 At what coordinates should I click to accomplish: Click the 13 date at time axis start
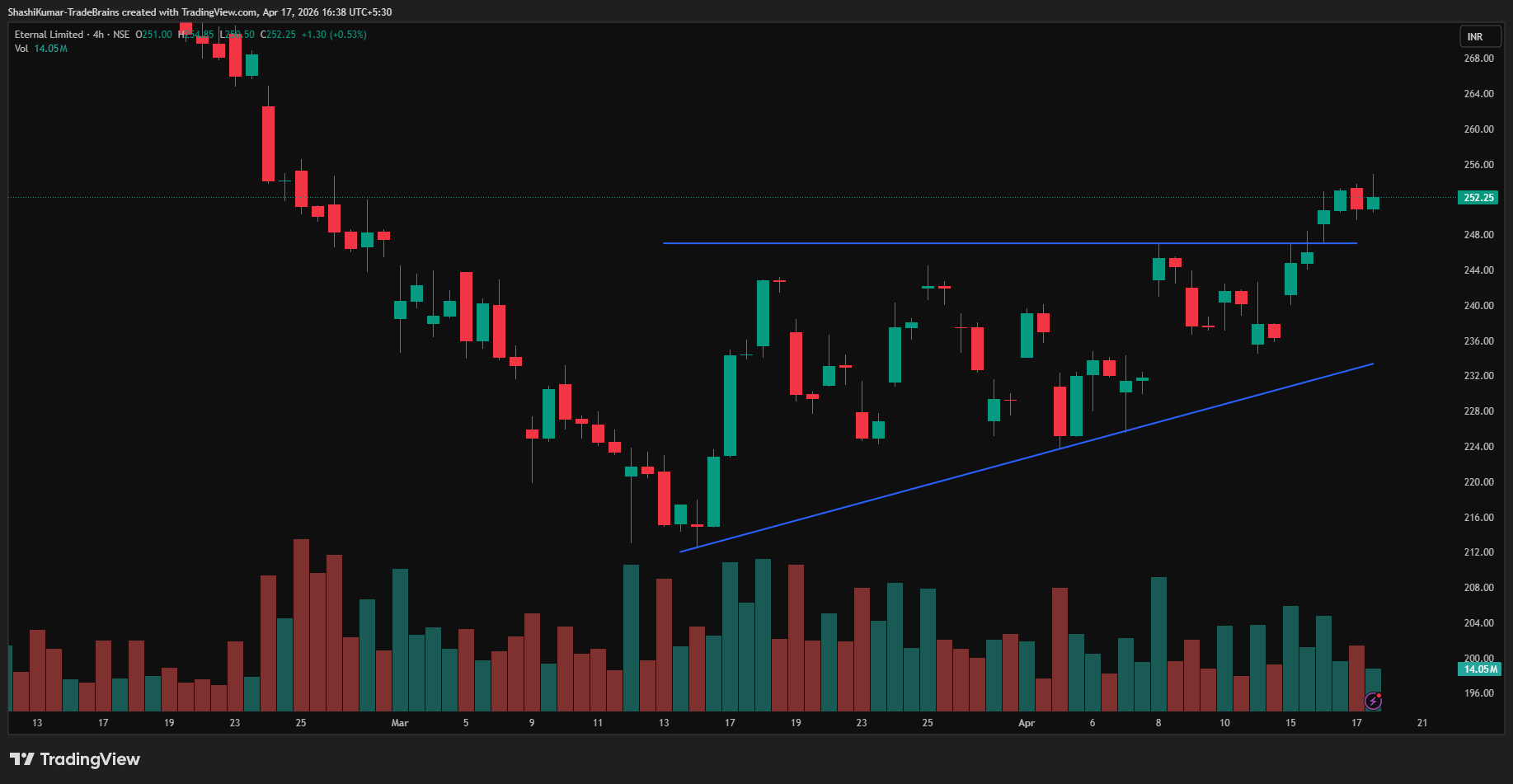tap(37, 723)
